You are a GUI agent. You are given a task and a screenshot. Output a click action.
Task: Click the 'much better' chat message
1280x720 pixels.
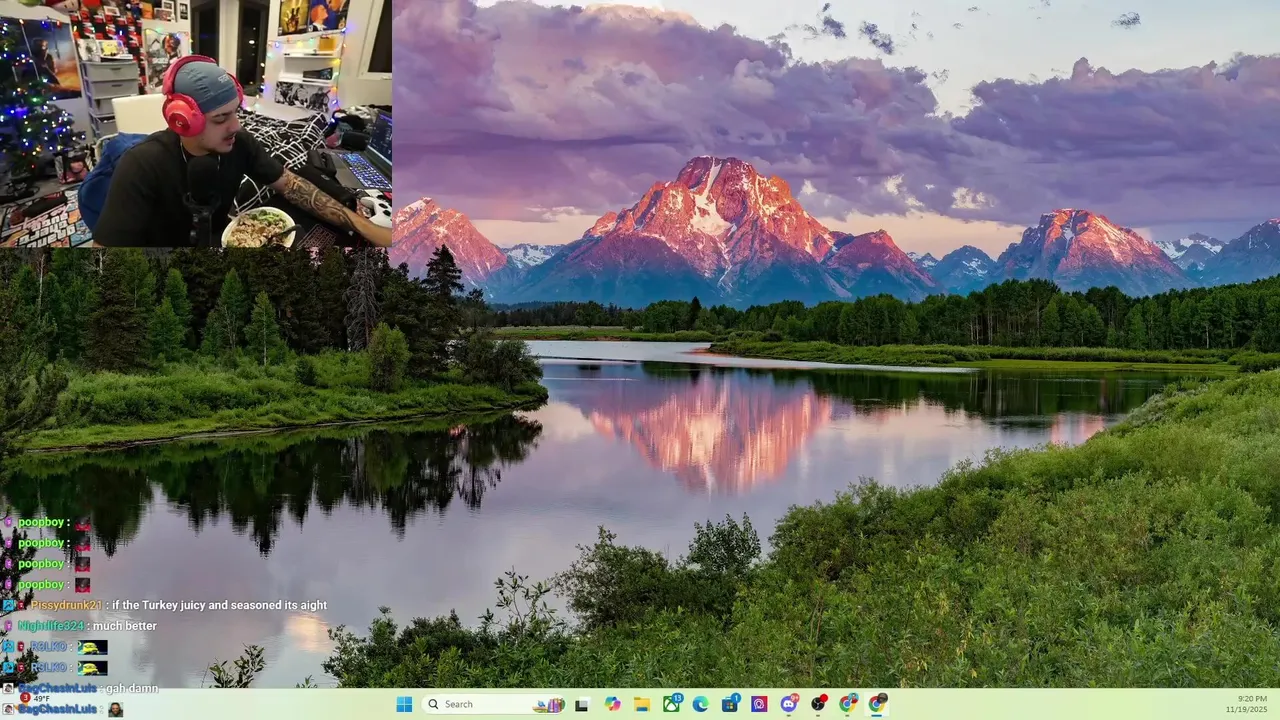125,626
